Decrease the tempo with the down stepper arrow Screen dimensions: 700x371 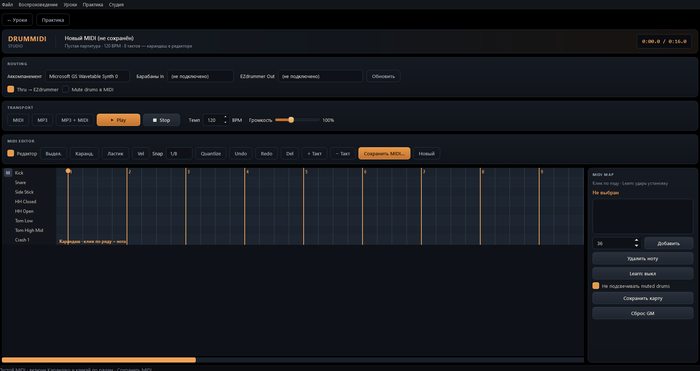point(225,123)
